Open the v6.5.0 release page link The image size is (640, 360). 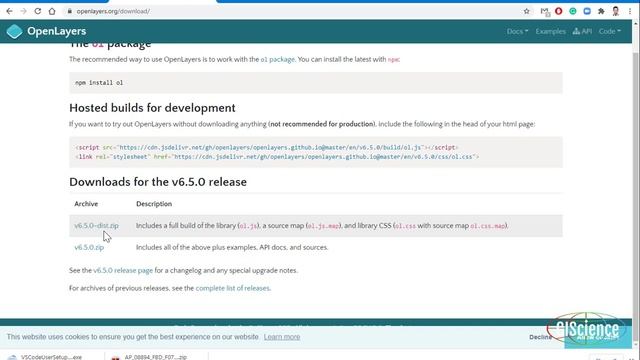click(x=123, y=271)
